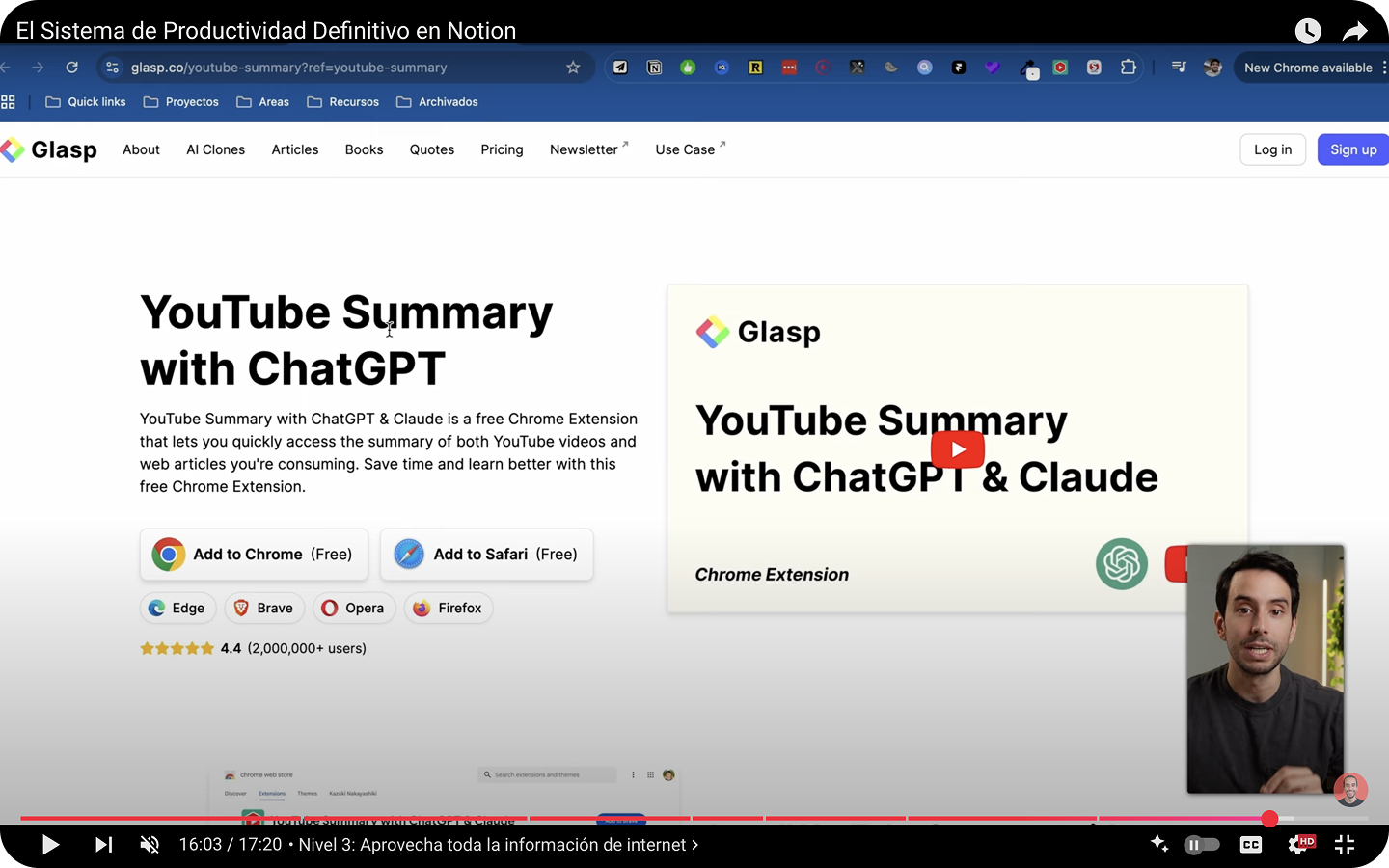Unmute the video volume
This screenshot has width=1389, height=868.
point(150,845)
